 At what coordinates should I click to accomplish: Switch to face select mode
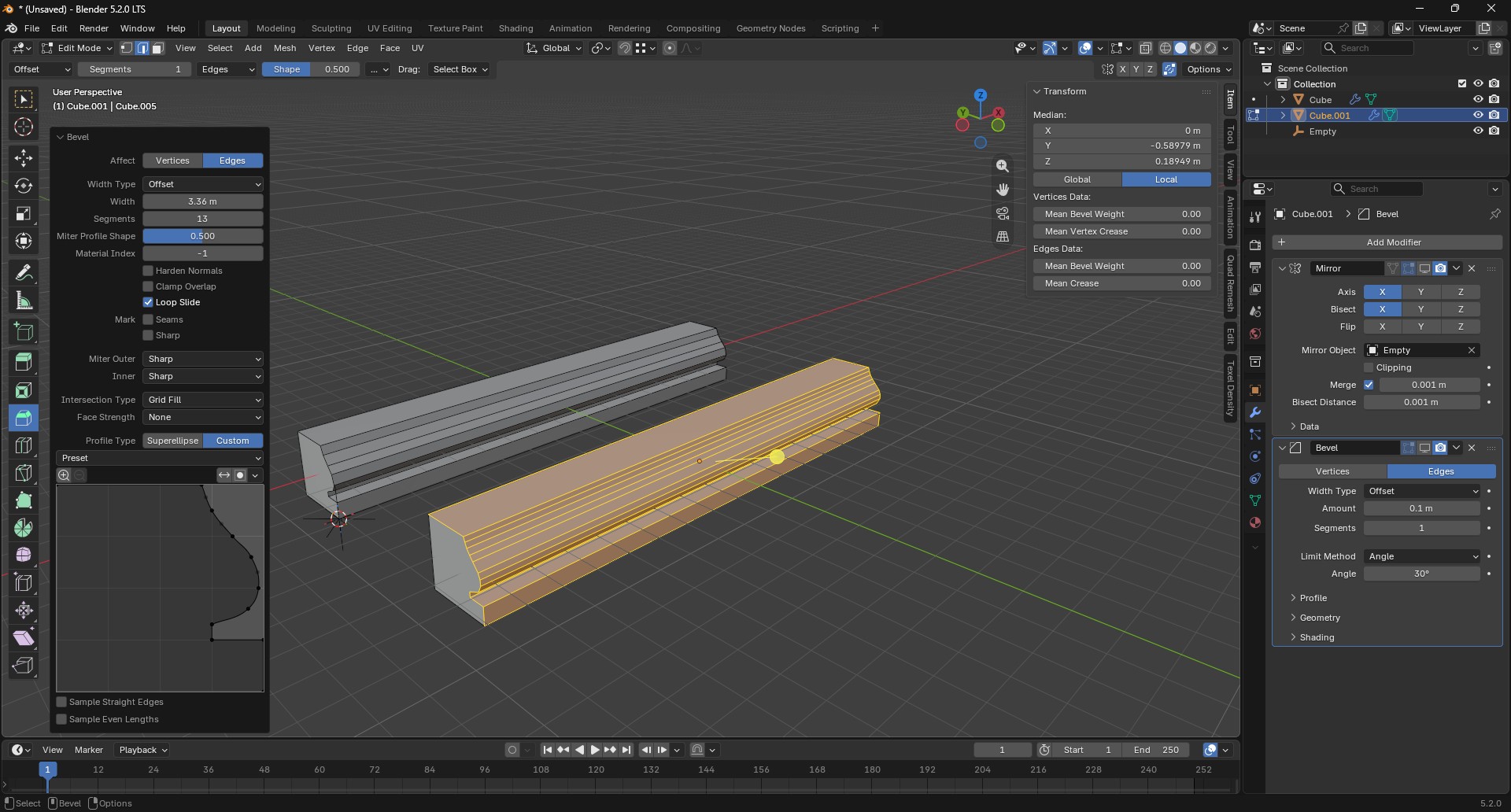tap(157, 48)
